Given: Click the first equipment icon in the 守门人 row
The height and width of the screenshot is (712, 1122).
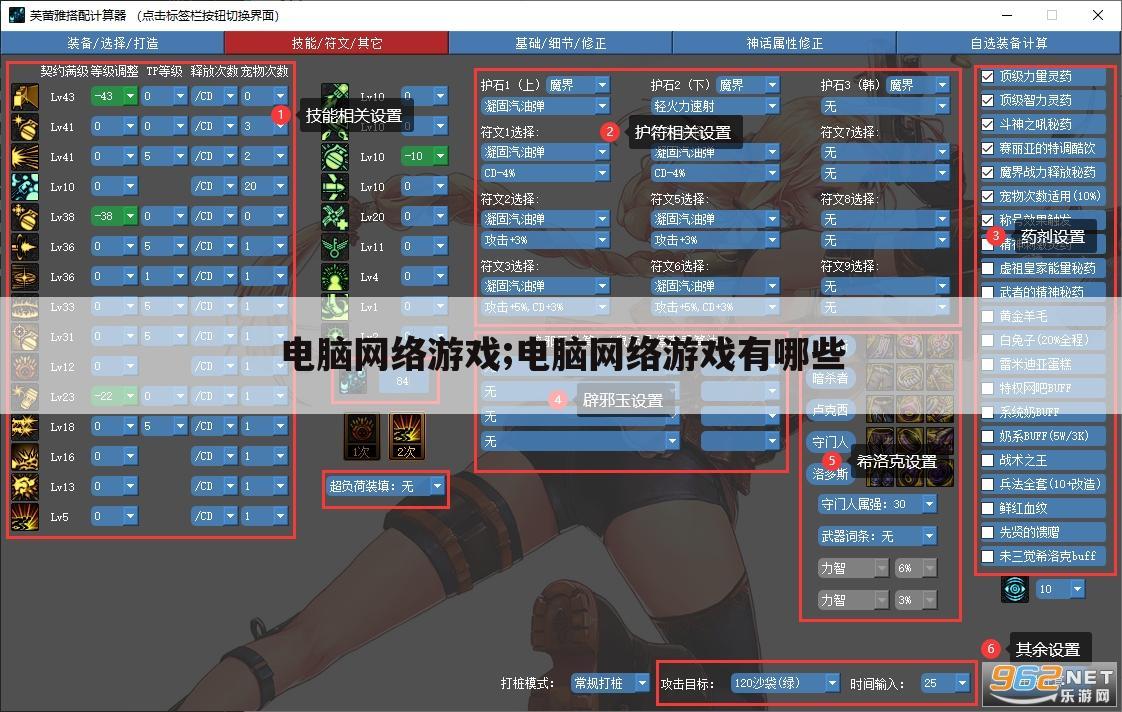Looking at the screenshot, I should point(880,439).
